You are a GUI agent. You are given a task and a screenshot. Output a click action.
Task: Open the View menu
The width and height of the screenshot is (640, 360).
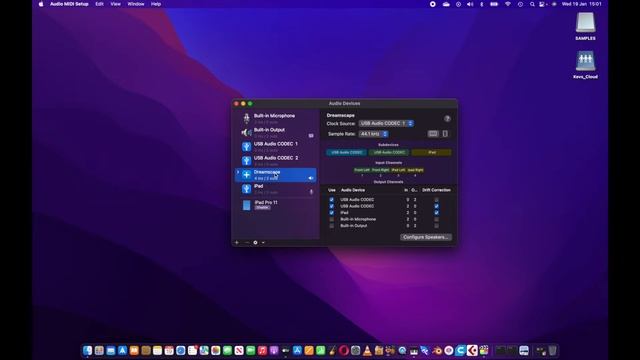click(116, 4)
